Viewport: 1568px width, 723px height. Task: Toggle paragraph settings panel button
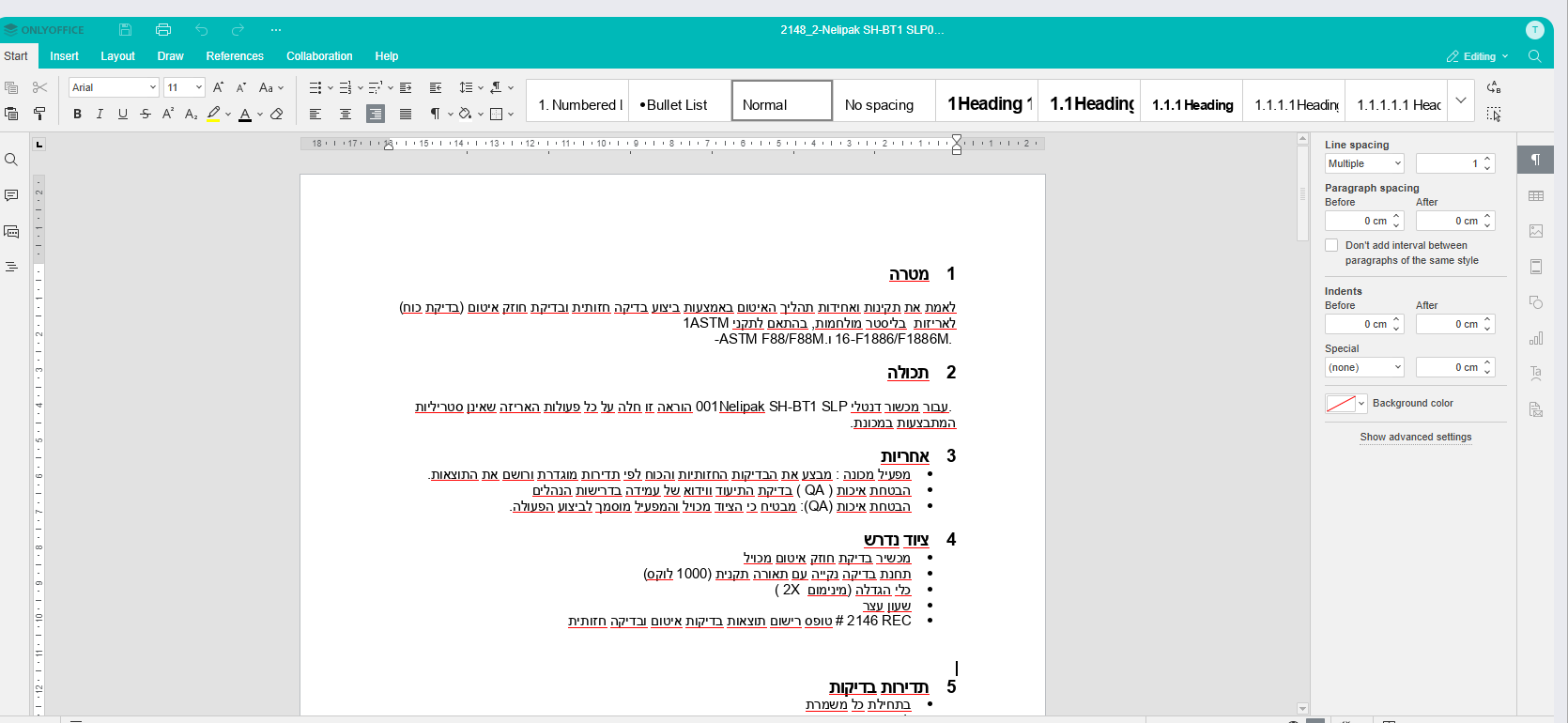(x=1536, y=160)
